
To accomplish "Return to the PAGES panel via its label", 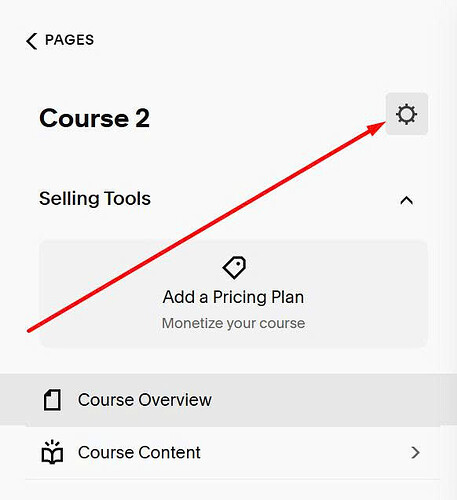I will tap(69, 40).
